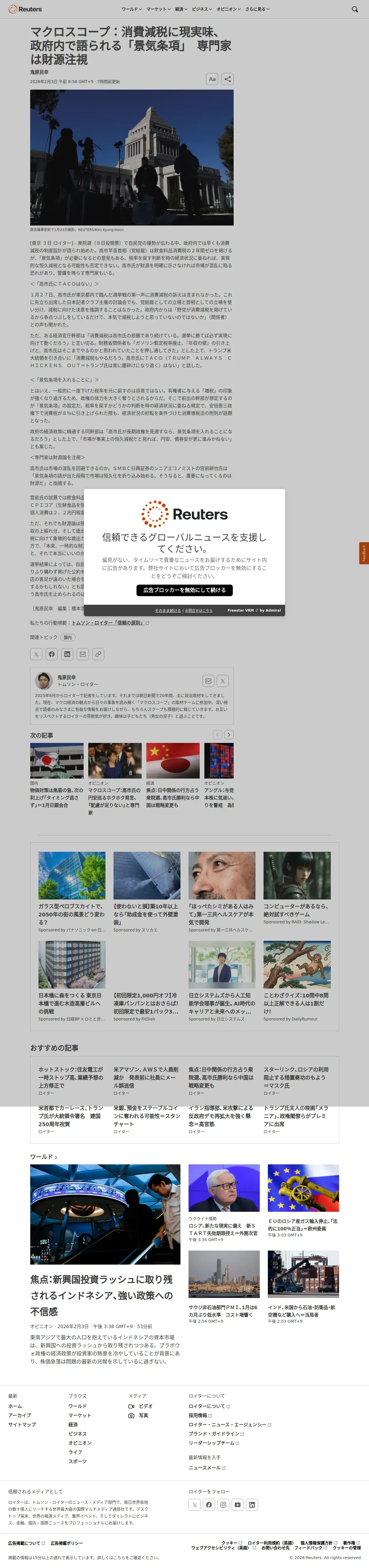Expand the マーケット menu in the top navigation
Screen dimensions: 369x1568
coord(158,9)
